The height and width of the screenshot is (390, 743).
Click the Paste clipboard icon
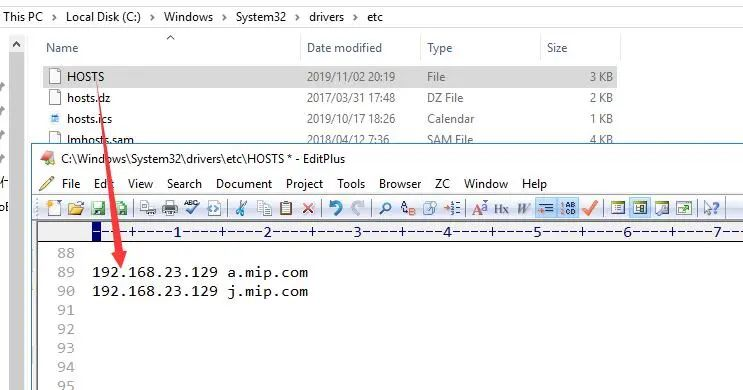tap(286, 208)
